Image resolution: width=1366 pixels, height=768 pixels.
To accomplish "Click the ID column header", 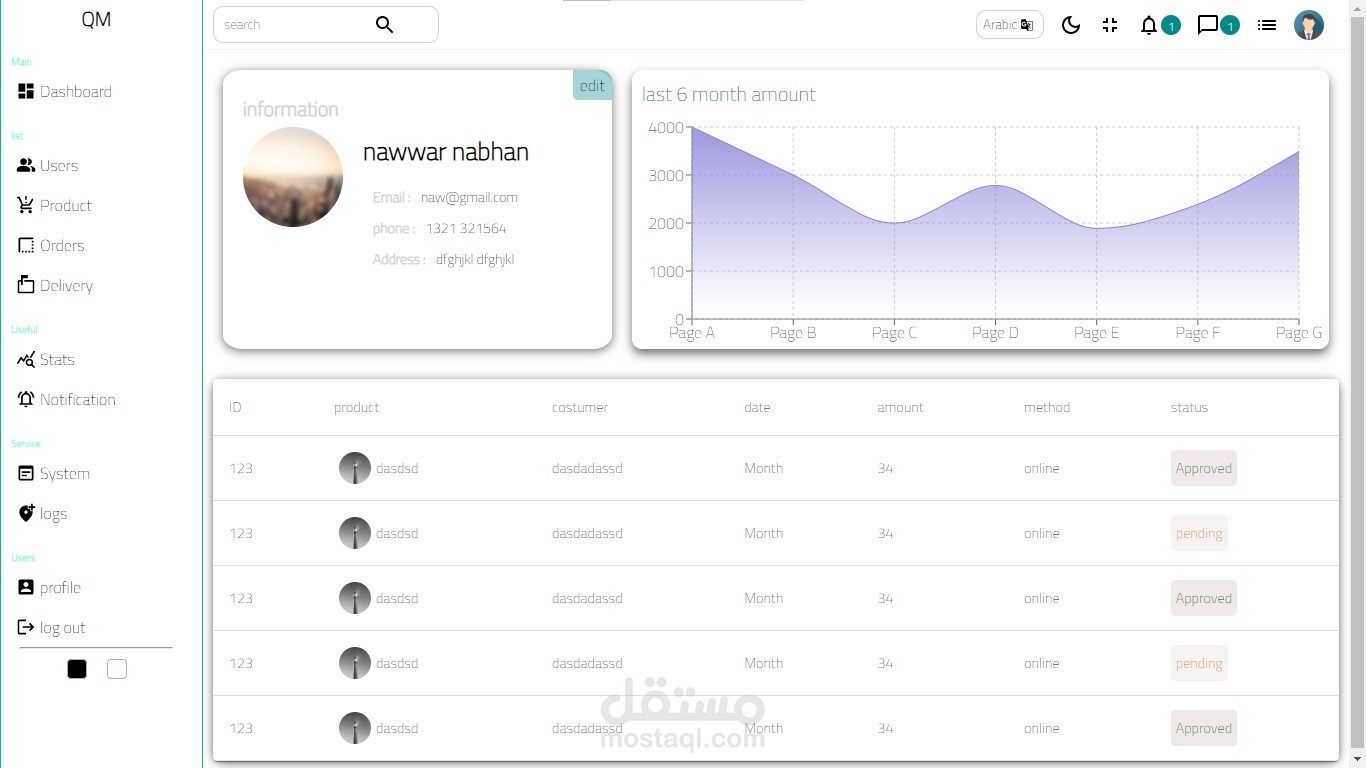I will coord(235,408).
